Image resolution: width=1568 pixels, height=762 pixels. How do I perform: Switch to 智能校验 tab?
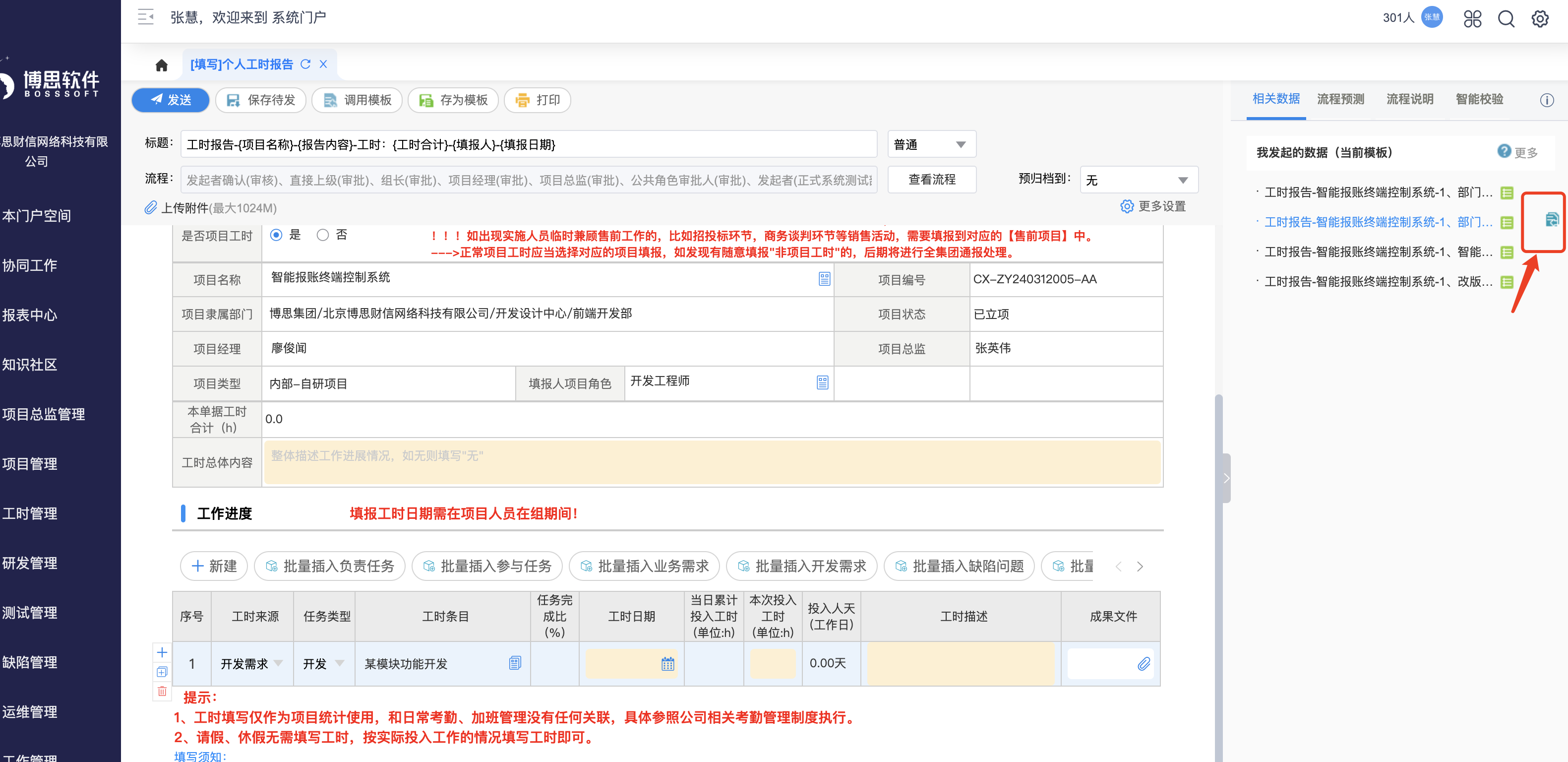point(1479,99)
